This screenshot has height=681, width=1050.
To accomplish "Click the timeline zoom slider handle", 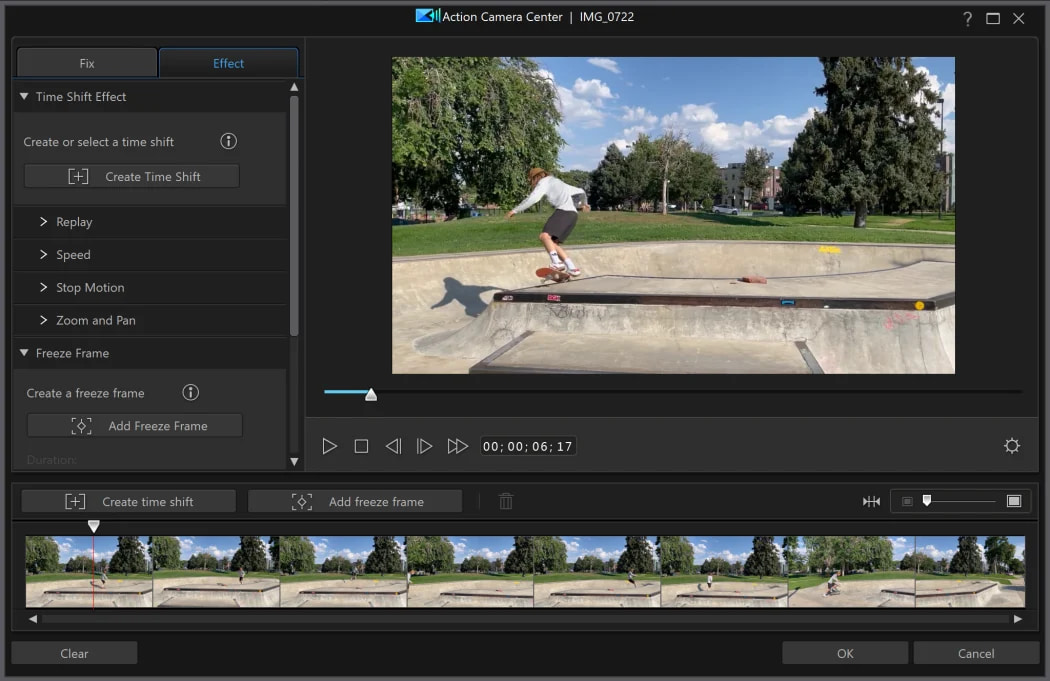I will 927,500.
